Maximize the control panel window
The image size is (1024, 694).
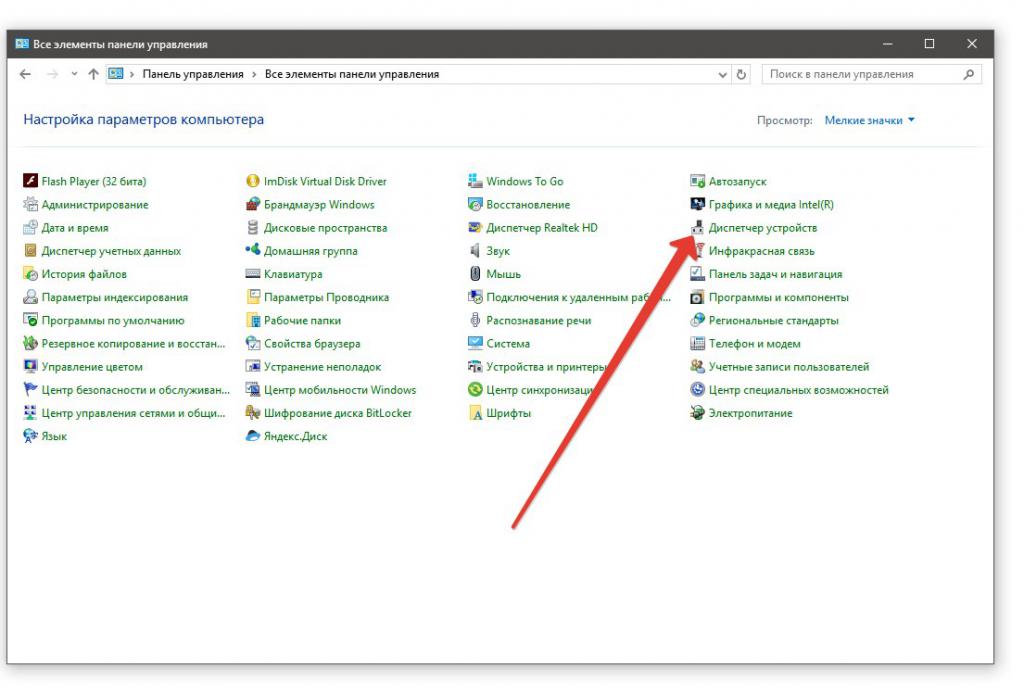click(x=929, y=44)
